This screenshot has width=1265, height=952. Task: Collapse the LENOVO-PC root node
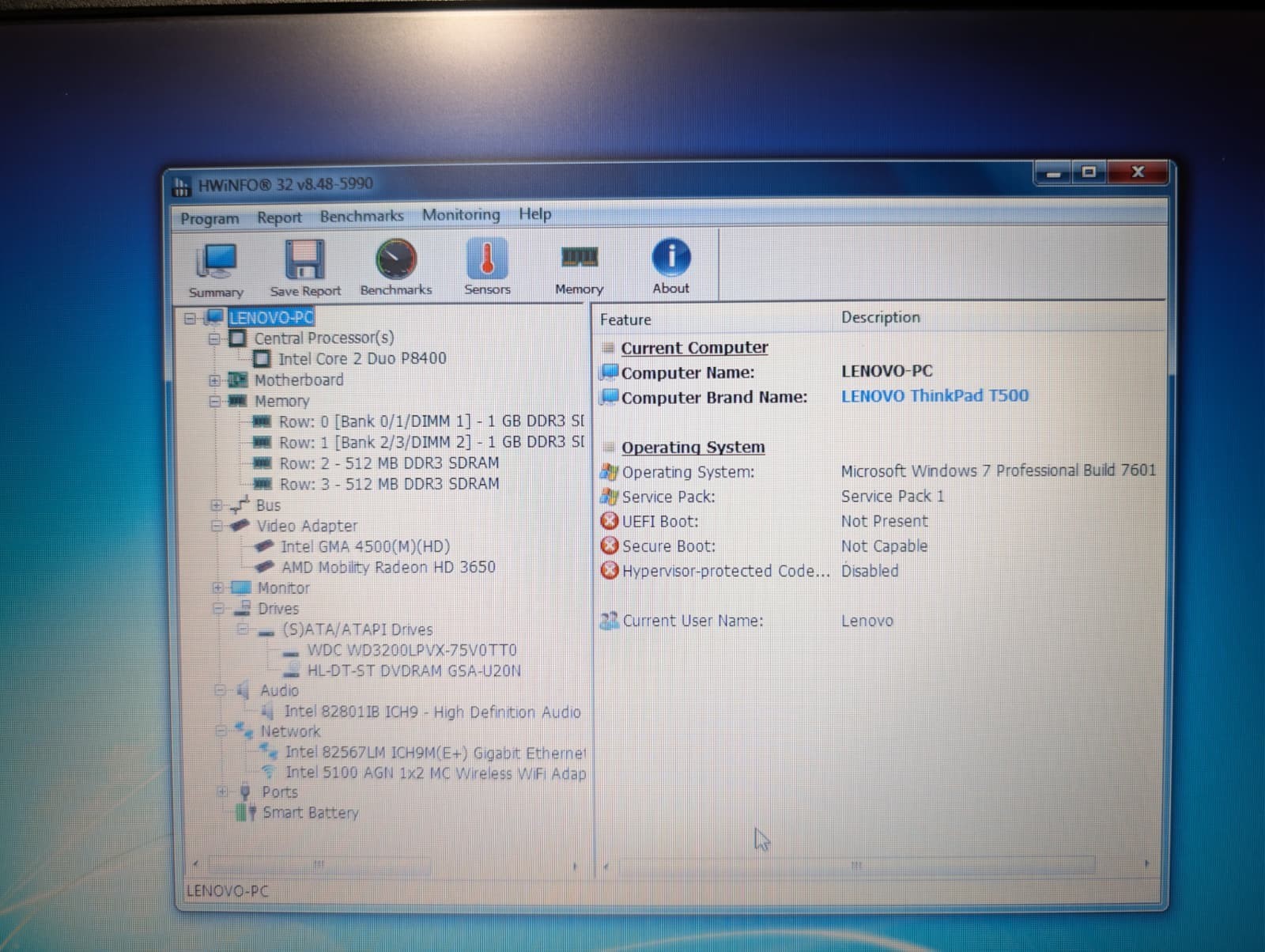pos(190,319)
